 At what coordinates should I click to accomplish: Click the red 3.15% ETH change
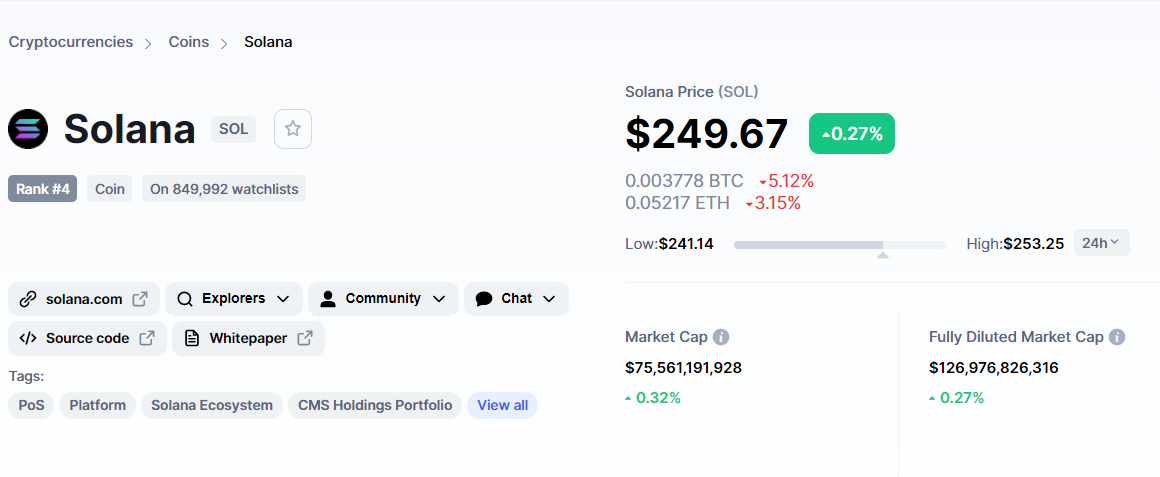tap(773, 203)
